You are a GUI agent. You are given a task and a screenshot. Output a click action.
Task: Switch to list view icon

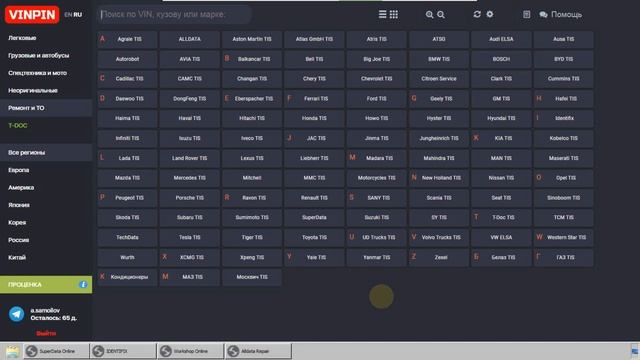[382, 15]
